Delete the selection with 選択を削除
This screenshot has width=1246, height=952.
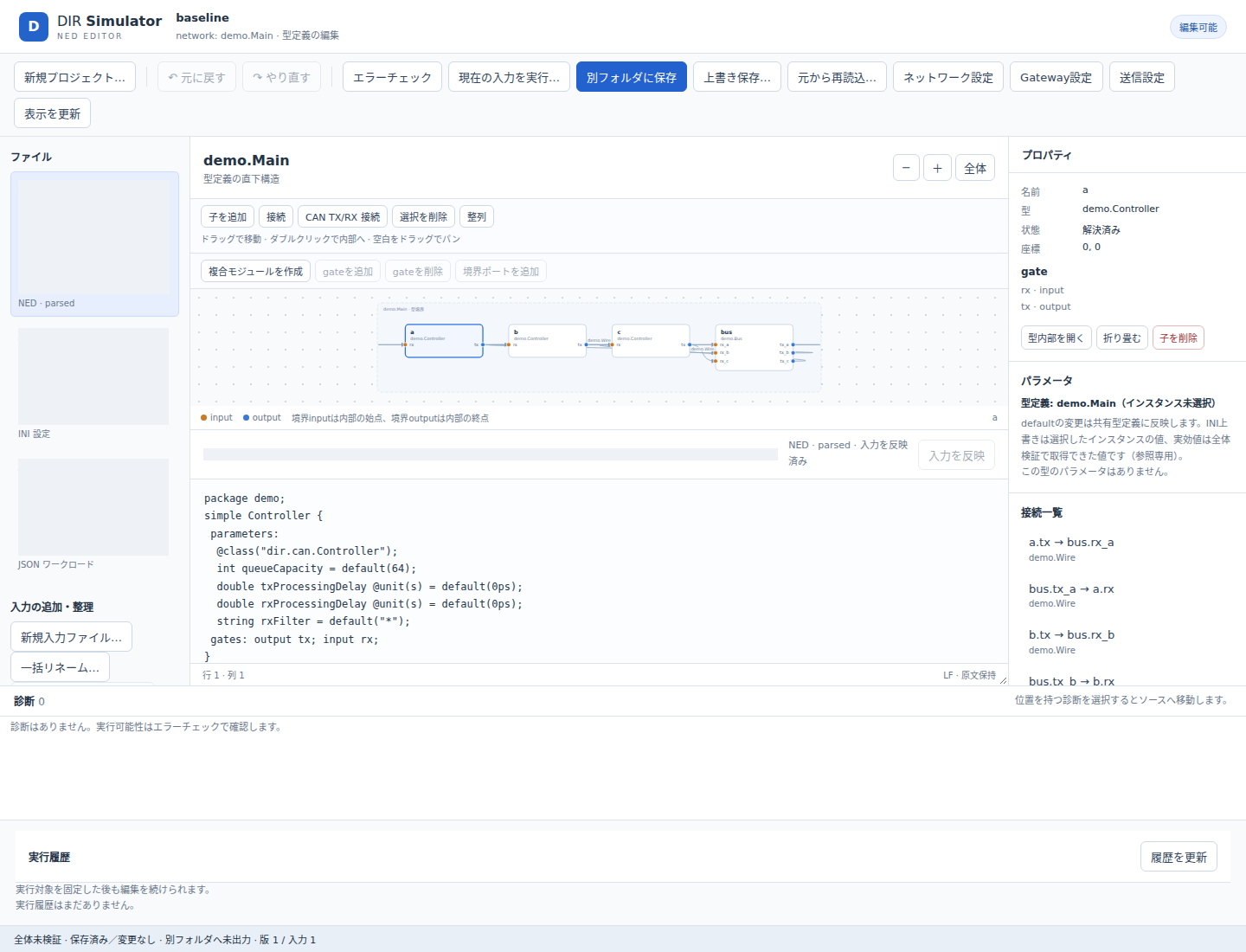pos(423,216)
